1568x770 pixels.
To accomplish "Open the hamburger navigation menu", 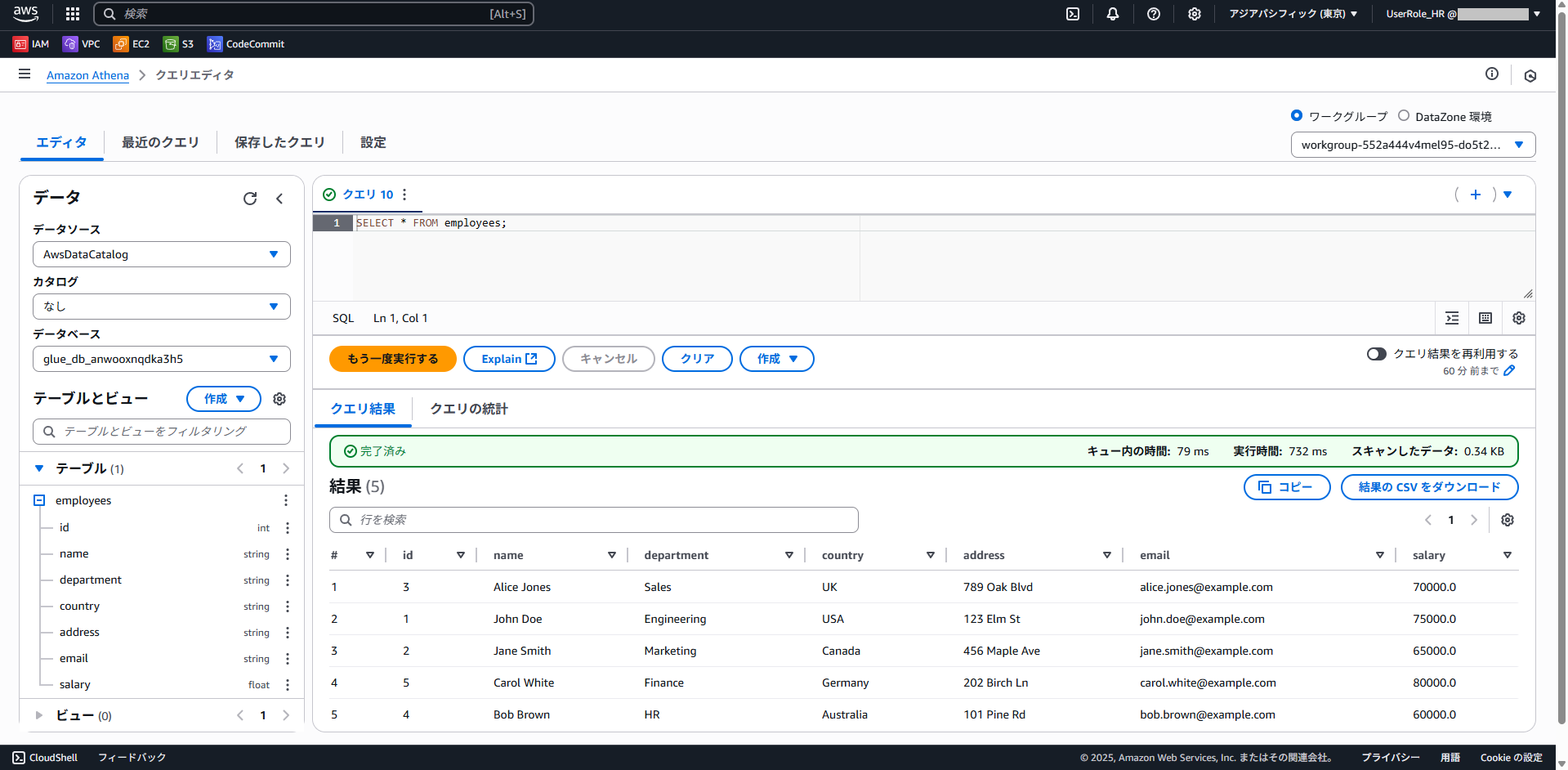I will click(25, 74).
